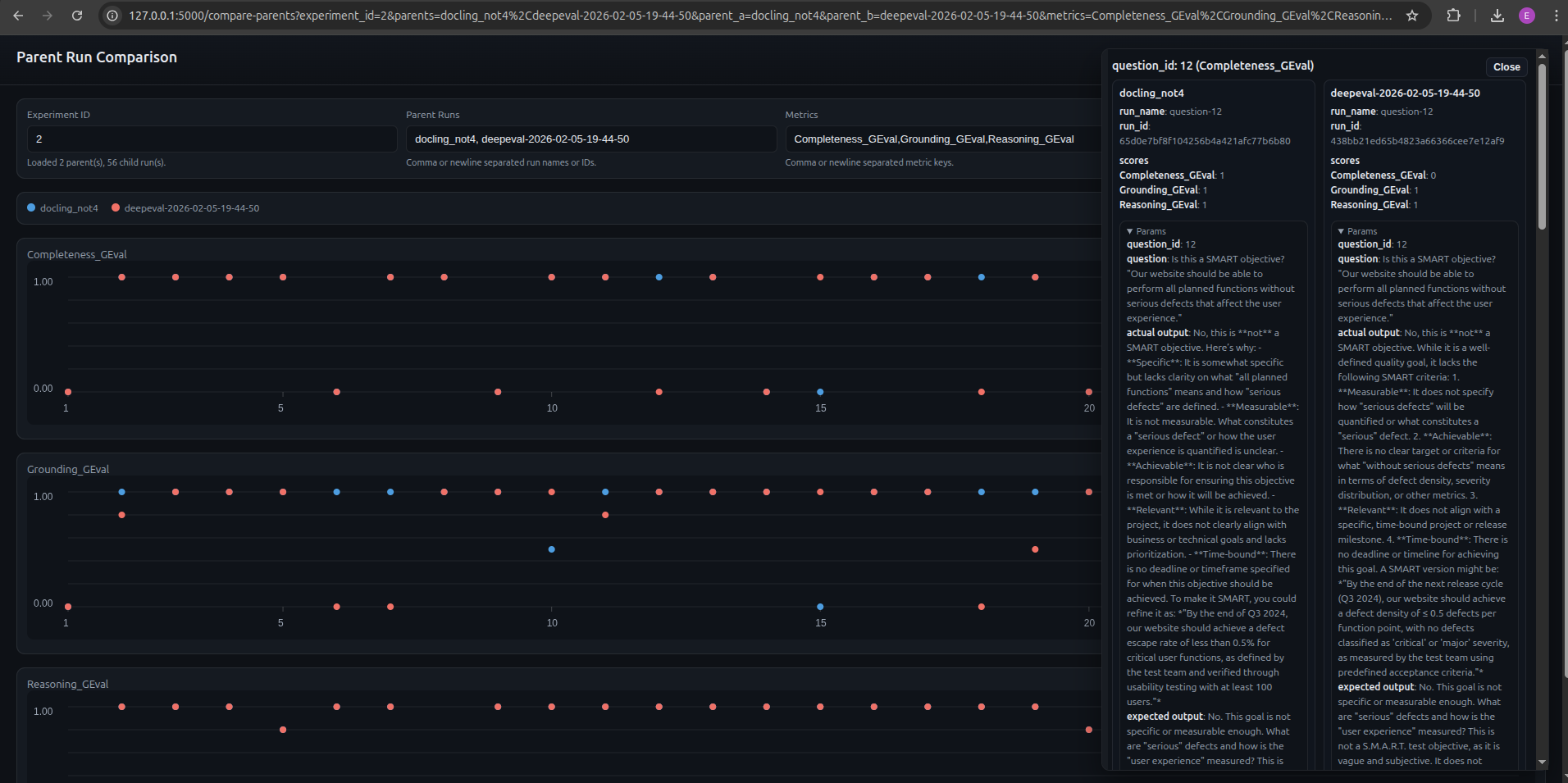Viewport: 1568px width, 783px height.
Task: Click the browser back arrow
Action: [x=18, y=15]
